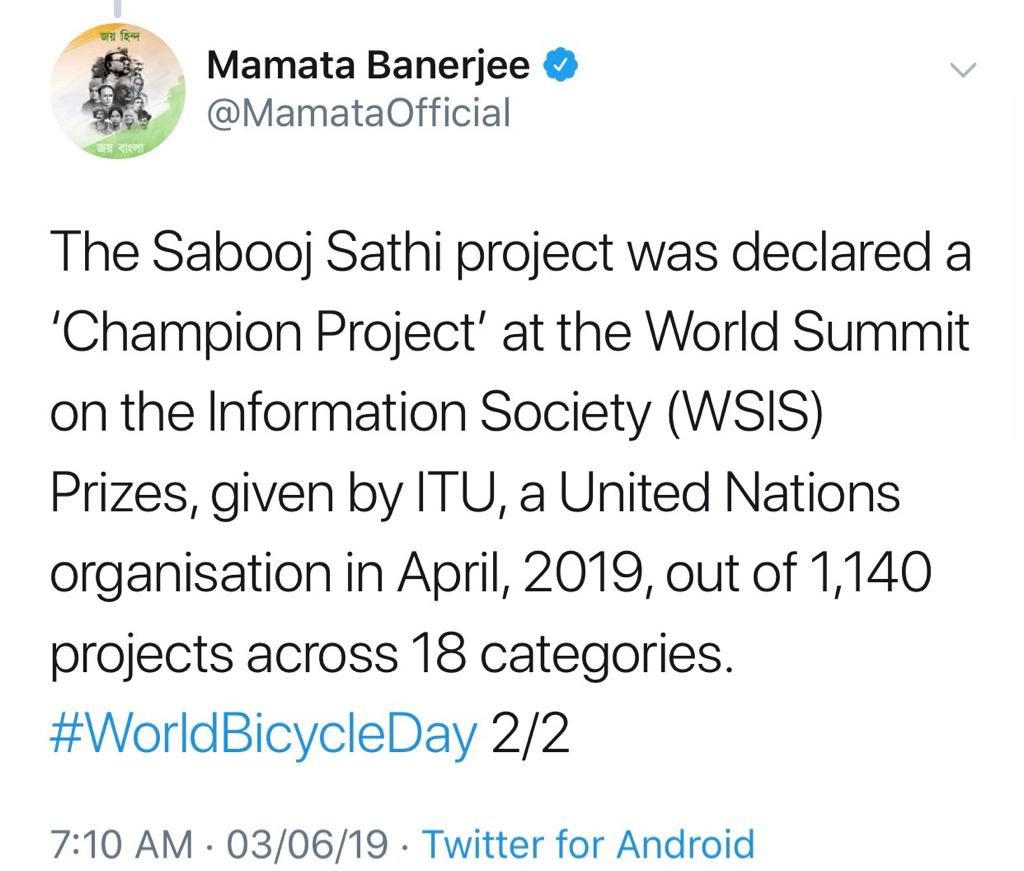Open the #WorldBicycleDay hashtag
Screen dimensions: 1024x871
[x=263, y=735]
